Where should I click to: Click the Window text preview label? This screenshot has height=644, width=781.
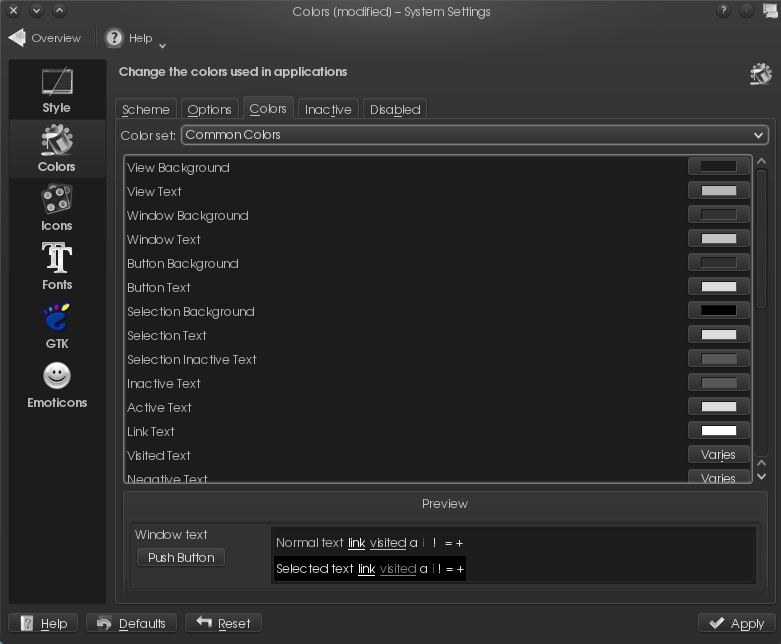tap(171, 534)
